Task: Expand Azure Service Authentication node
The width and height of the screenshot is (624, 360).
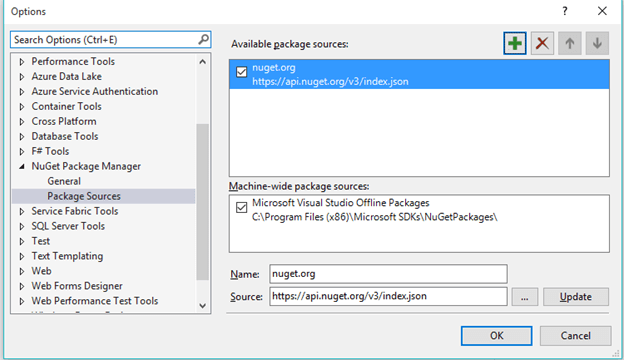Action: 22,92
